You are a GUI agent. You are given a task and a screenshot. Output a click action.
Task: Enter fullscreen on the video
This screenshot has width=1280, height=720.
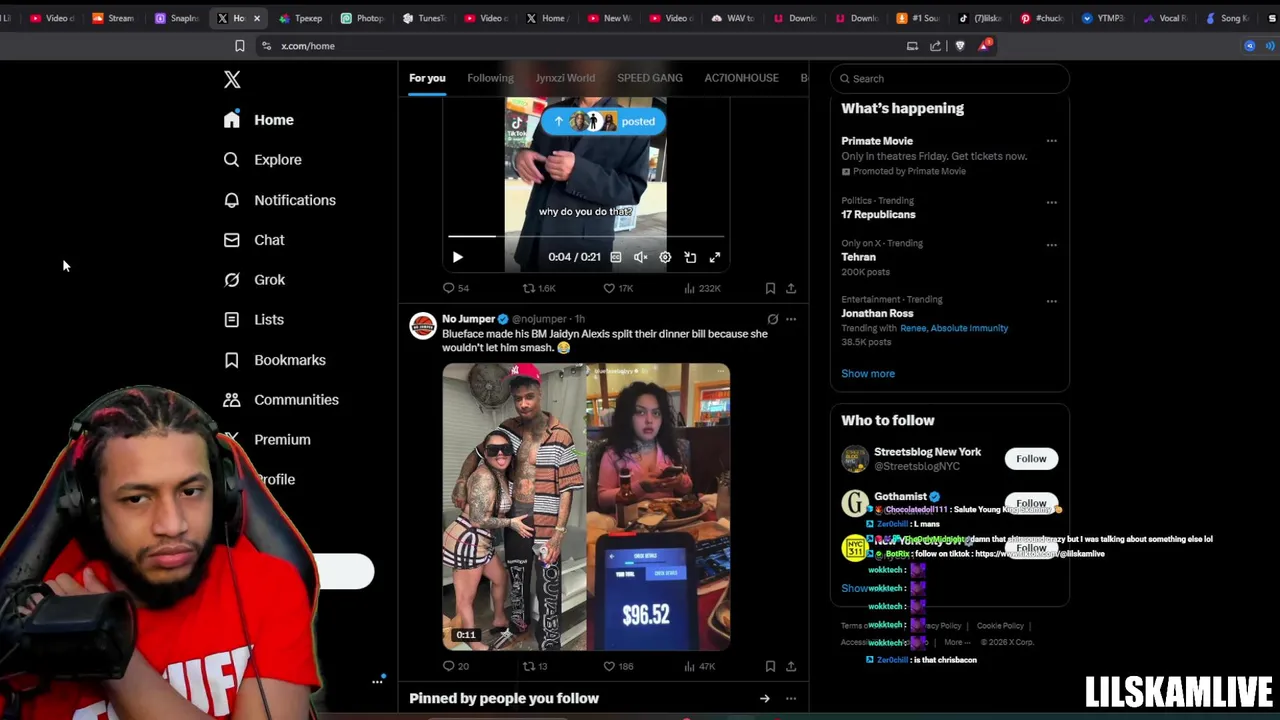pos(715,257)
